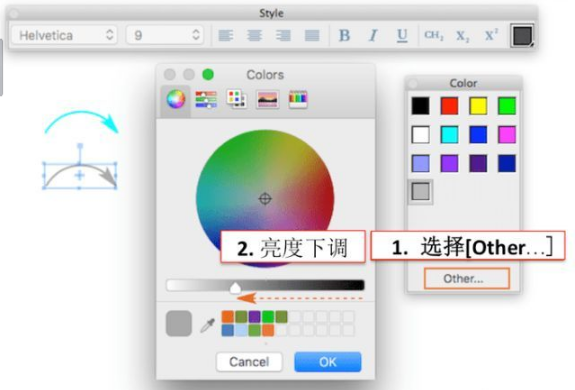Pick the red swatch in Color panel

tap(449, 106)
